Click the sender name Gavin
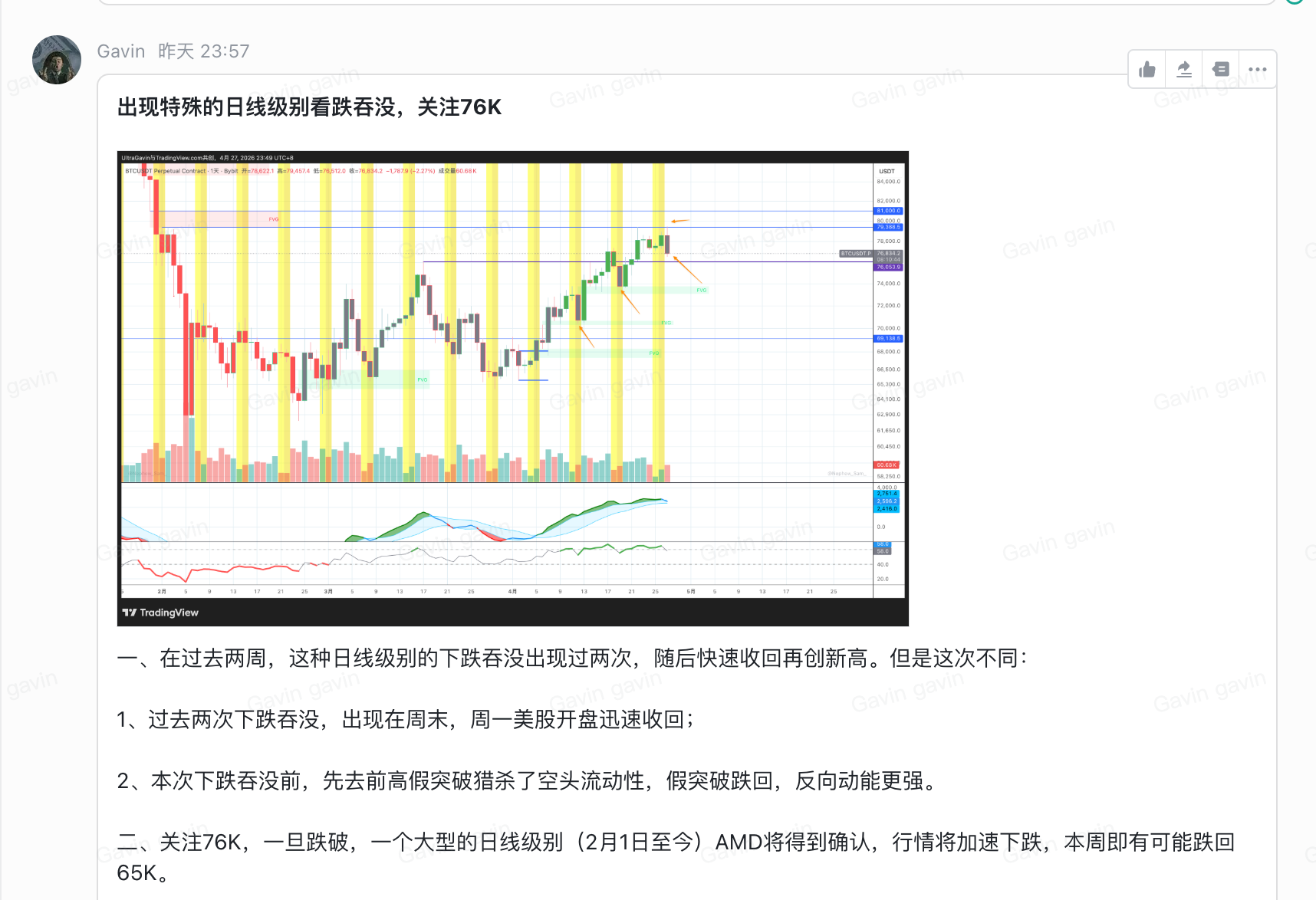This screenshot has width=1316, height=900. (121, 51)
